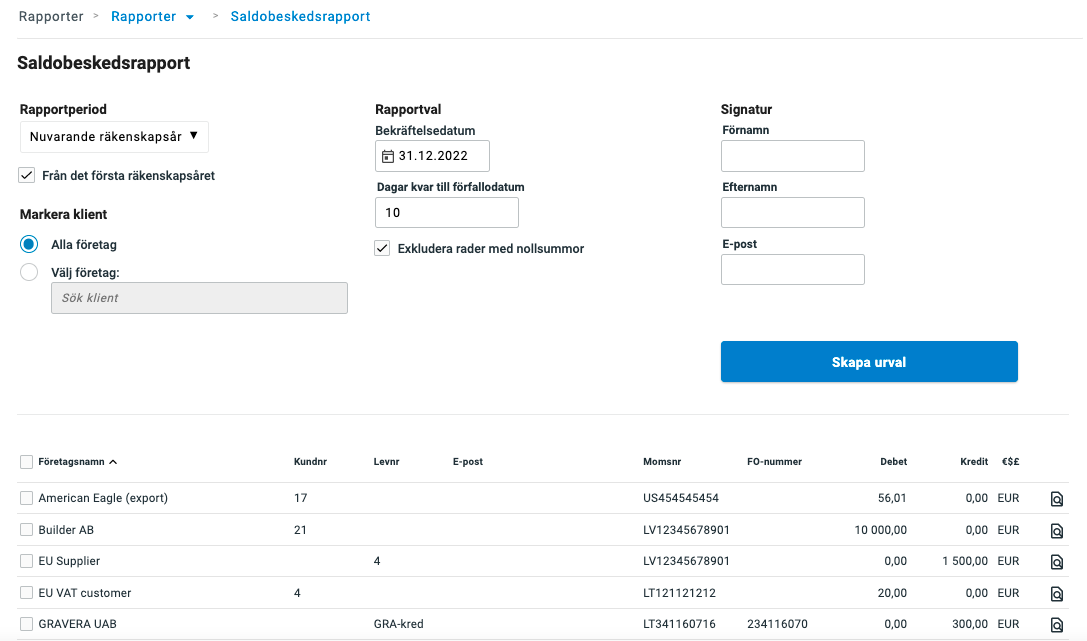
Task: Open preview icon for American Eagle (export) row
Action: (x=1056, y=499)
